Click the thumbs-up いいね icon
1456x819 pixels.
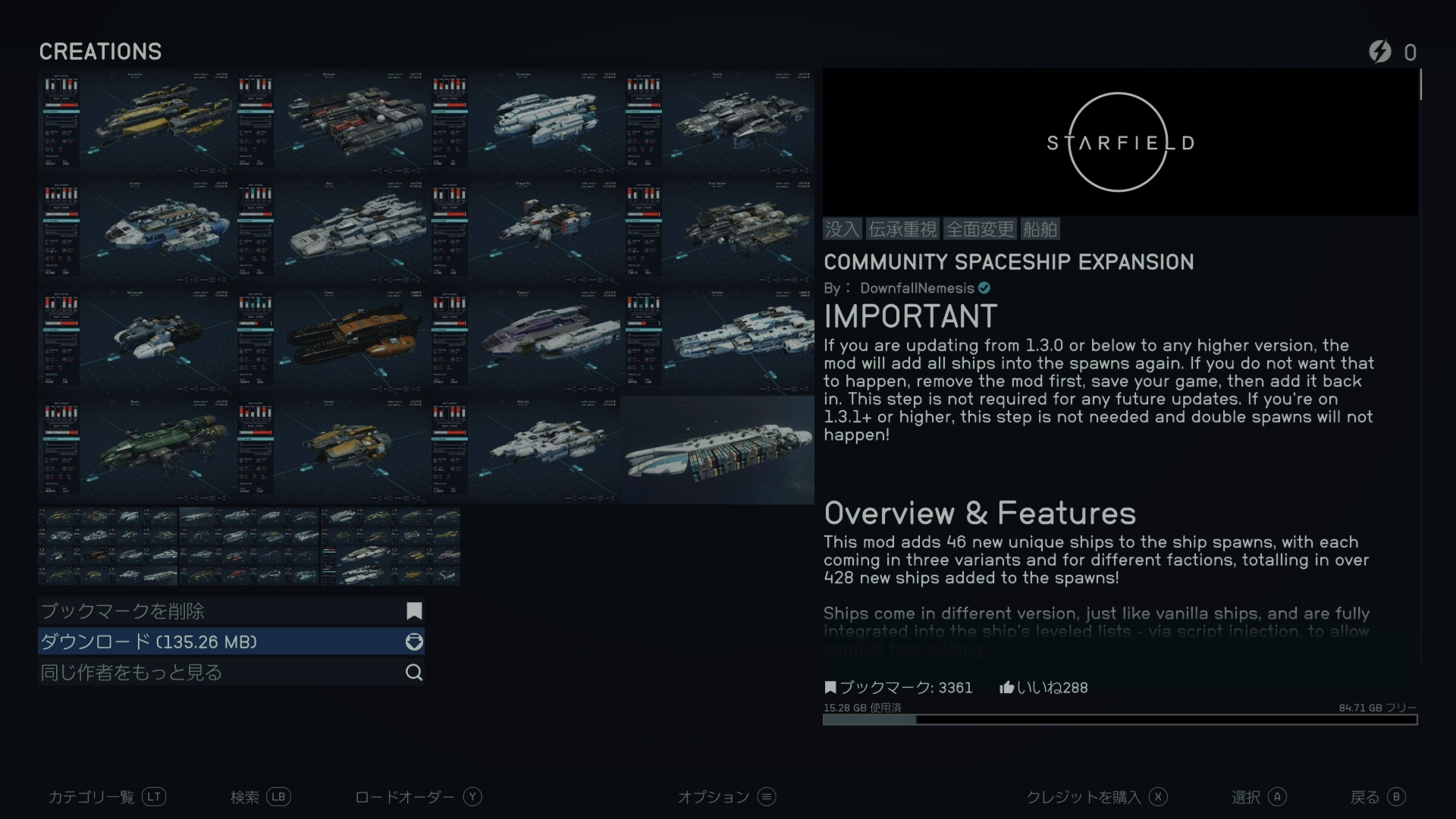pos(1006,688)
